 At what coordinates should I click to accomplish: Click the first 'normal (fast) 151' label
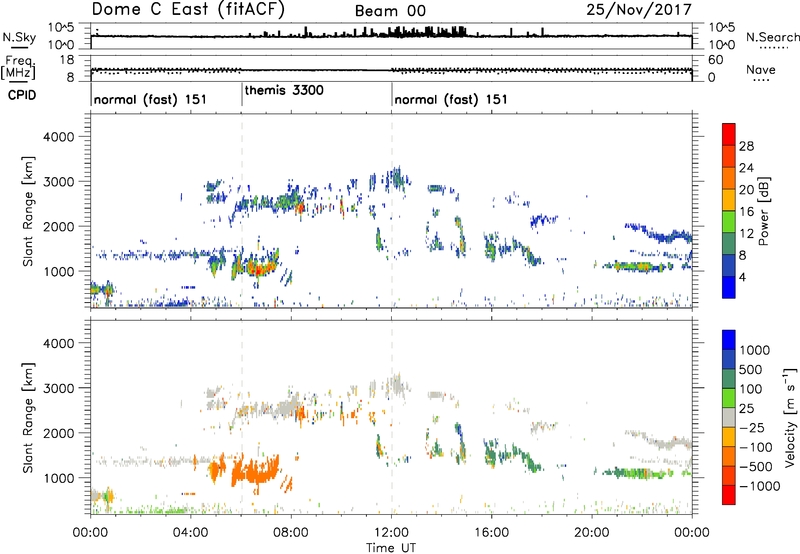tap(150, 99)
